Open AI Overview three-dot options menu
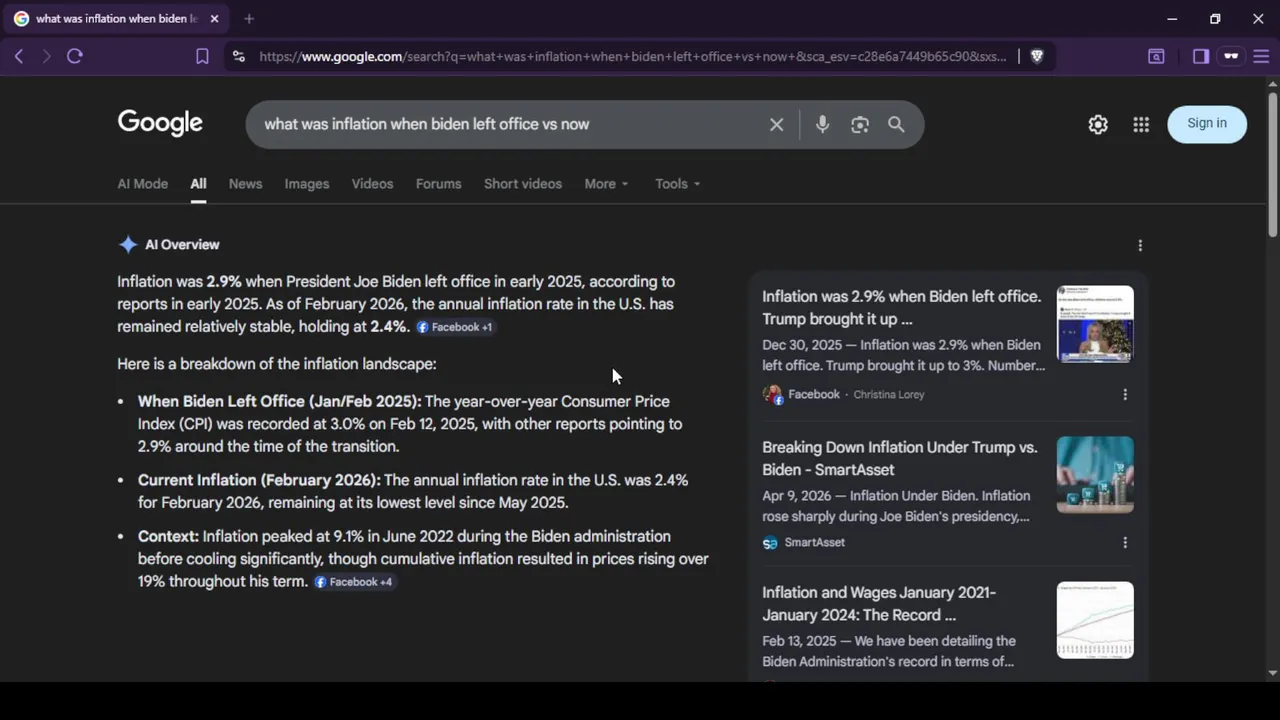This screenshot has width=1280, height=720. pyautogui.click(x=1140, y=245)
